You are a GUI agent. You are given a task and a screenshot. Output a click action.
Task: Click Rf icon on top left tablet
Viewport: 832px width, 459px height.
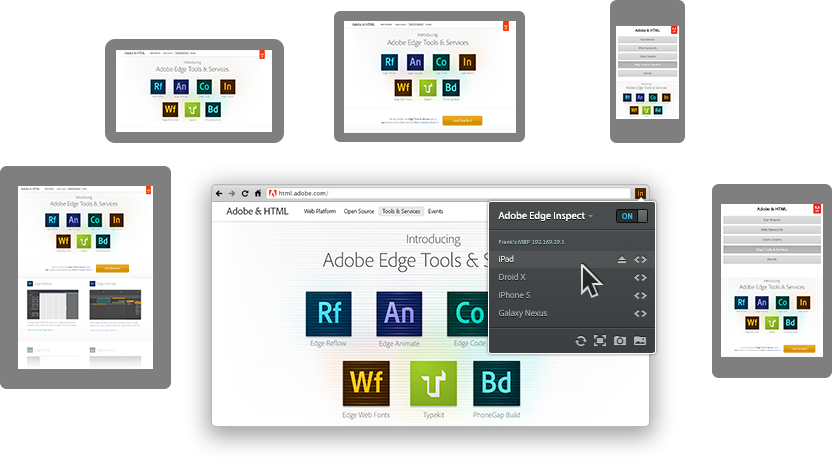[x=158, y=86]
